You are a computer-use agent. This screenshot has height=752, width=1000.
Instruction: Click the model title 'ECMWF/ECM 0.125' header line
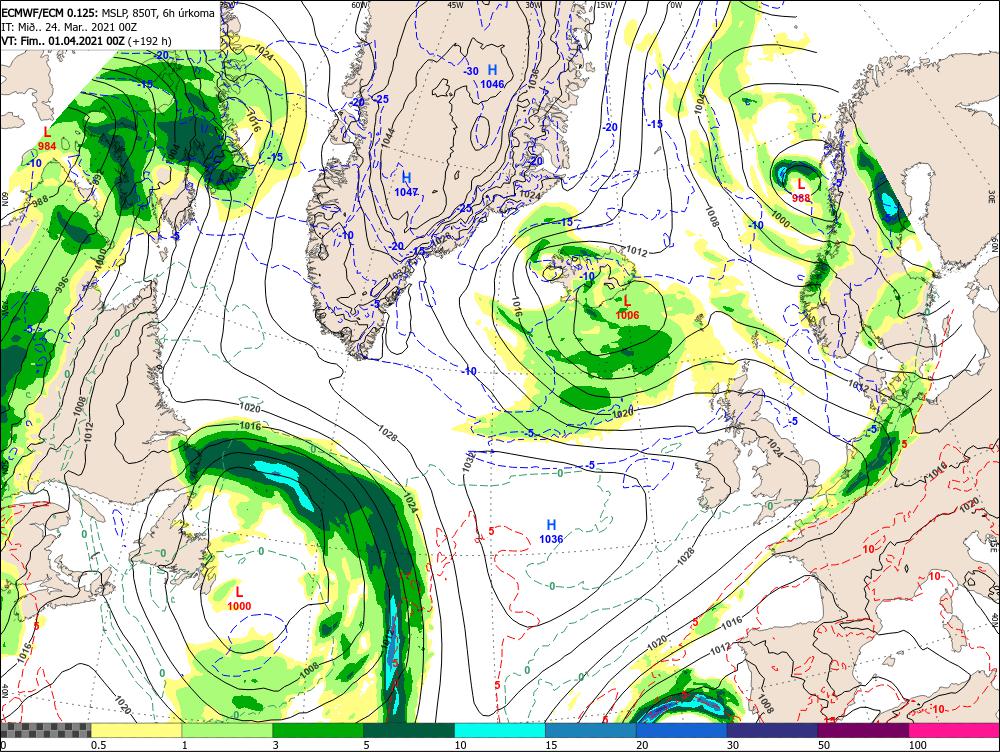click(x=108, y=13)
